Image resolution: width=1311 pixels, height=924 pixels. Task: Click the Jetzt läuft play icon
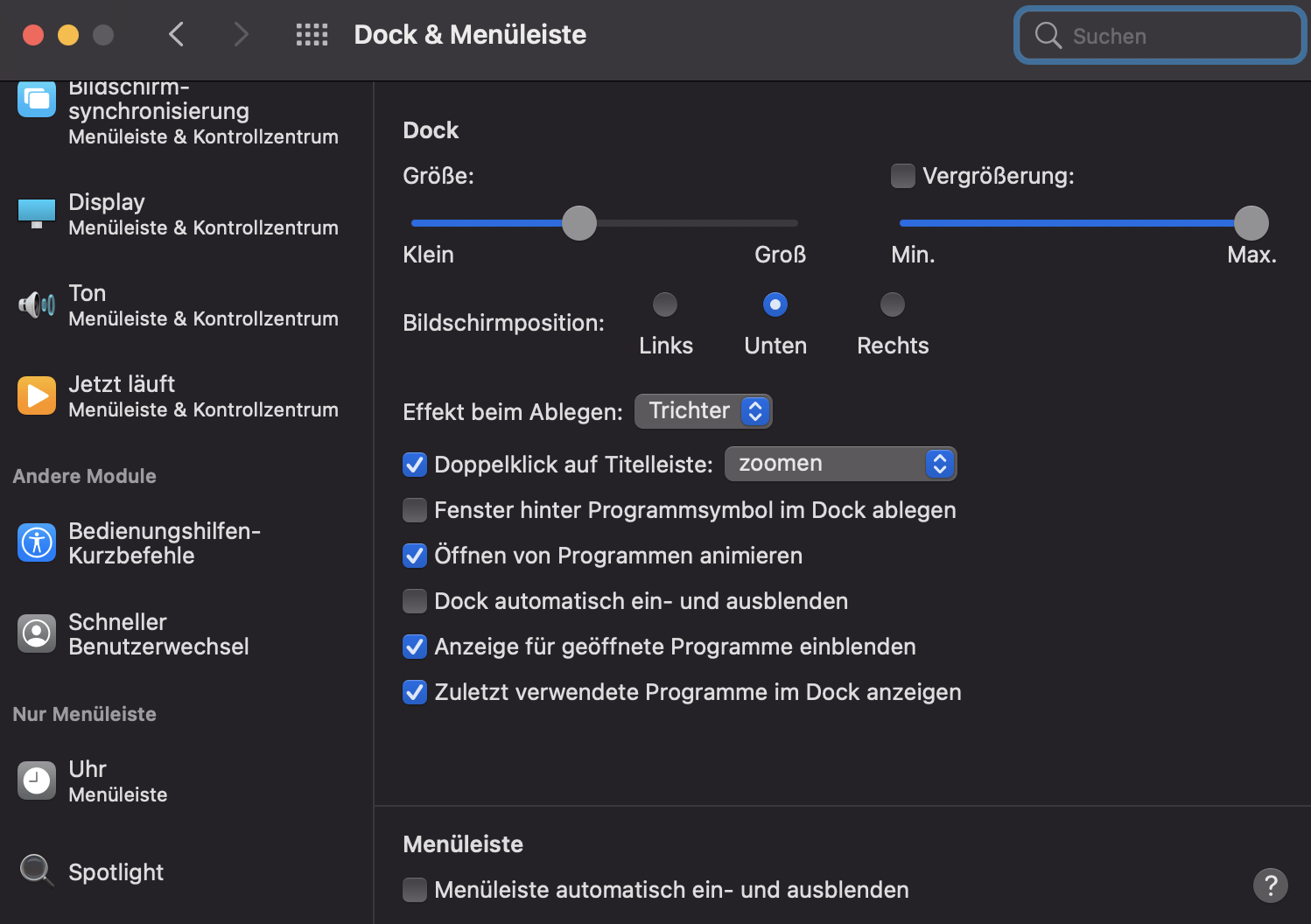click(x=37, y=395)
